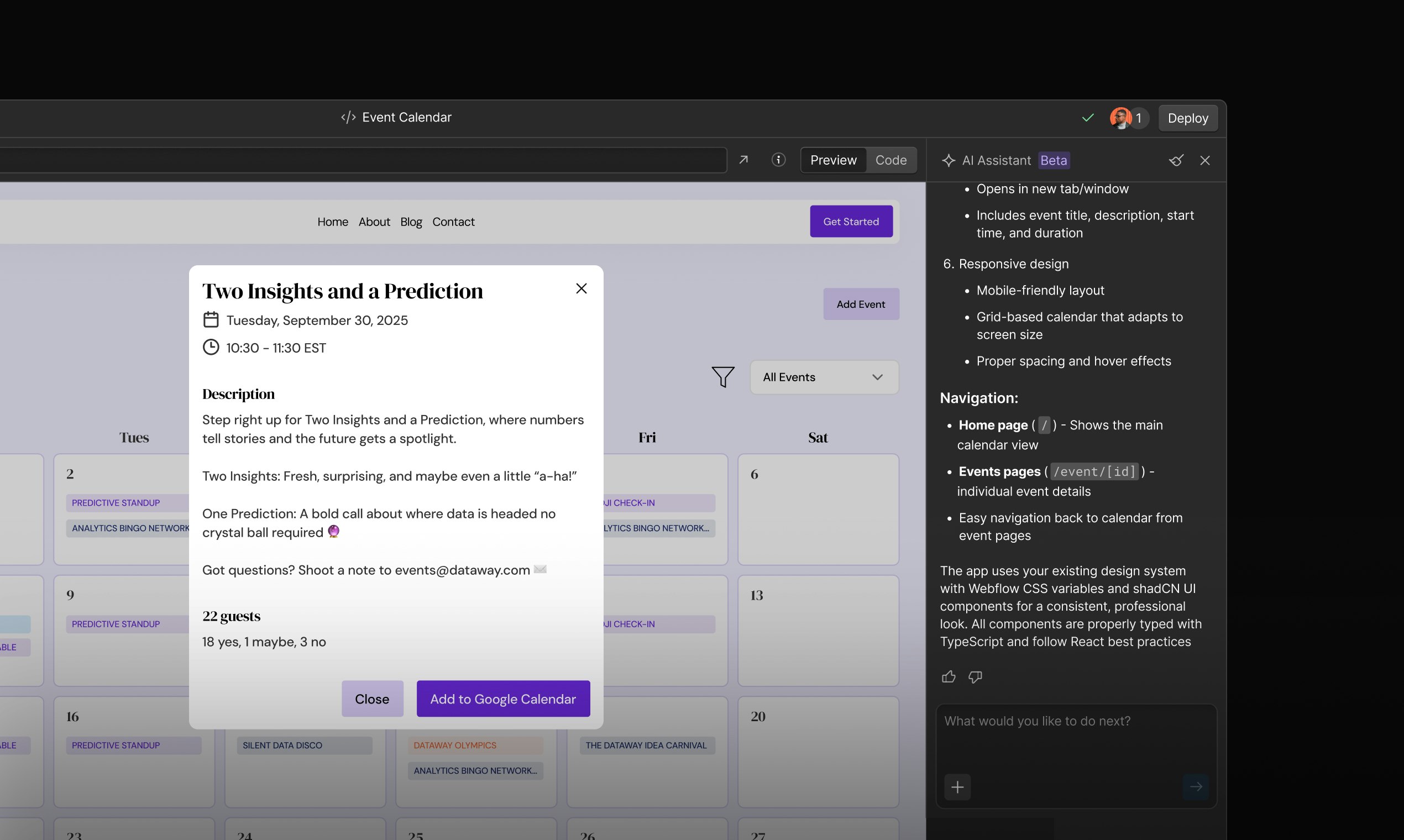Clear the AI Assistant chat with broom icon
The image size is (1404, 840).
click(x=1176, y=161)
